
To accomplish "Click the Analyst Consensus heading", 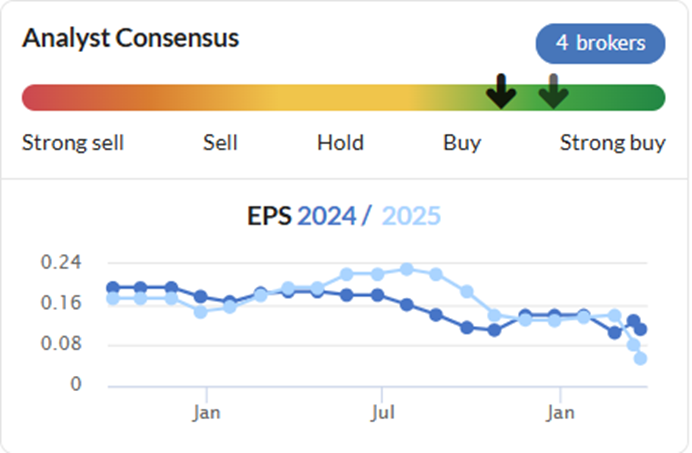I will [x=131, y=38].
